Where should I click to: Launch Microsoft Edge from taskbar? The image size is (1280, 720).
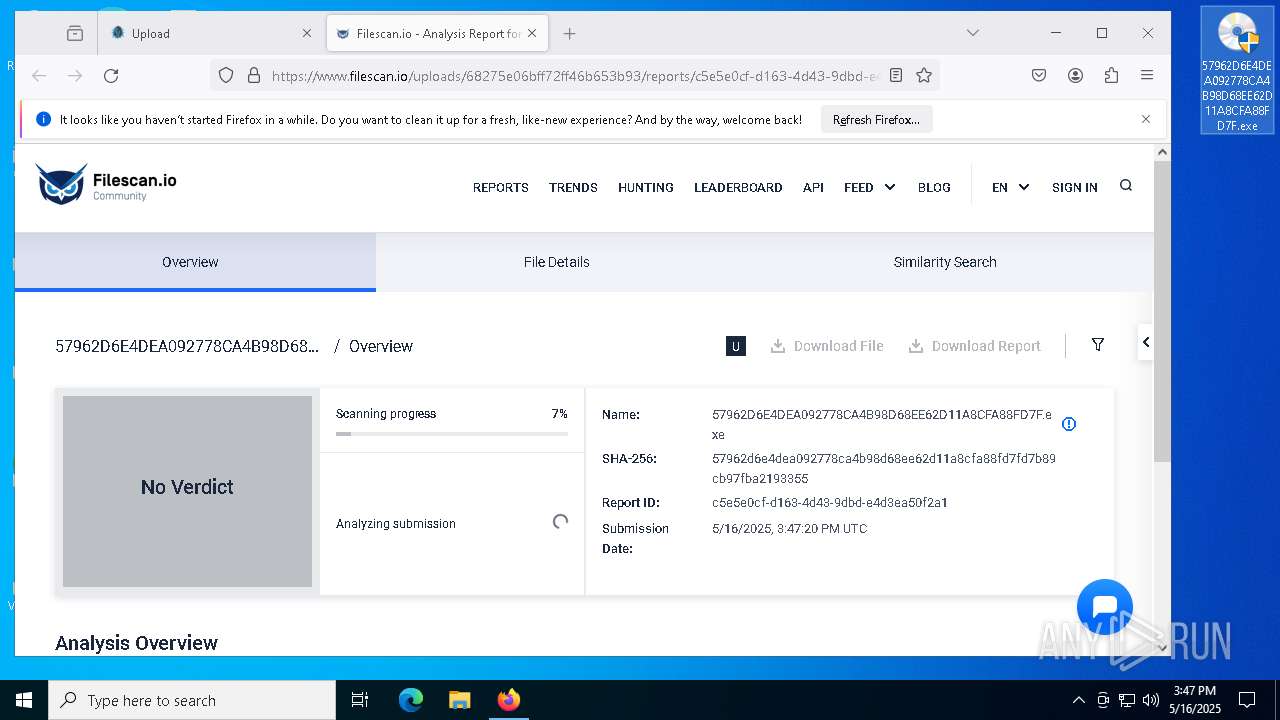[x=411, y=700]
